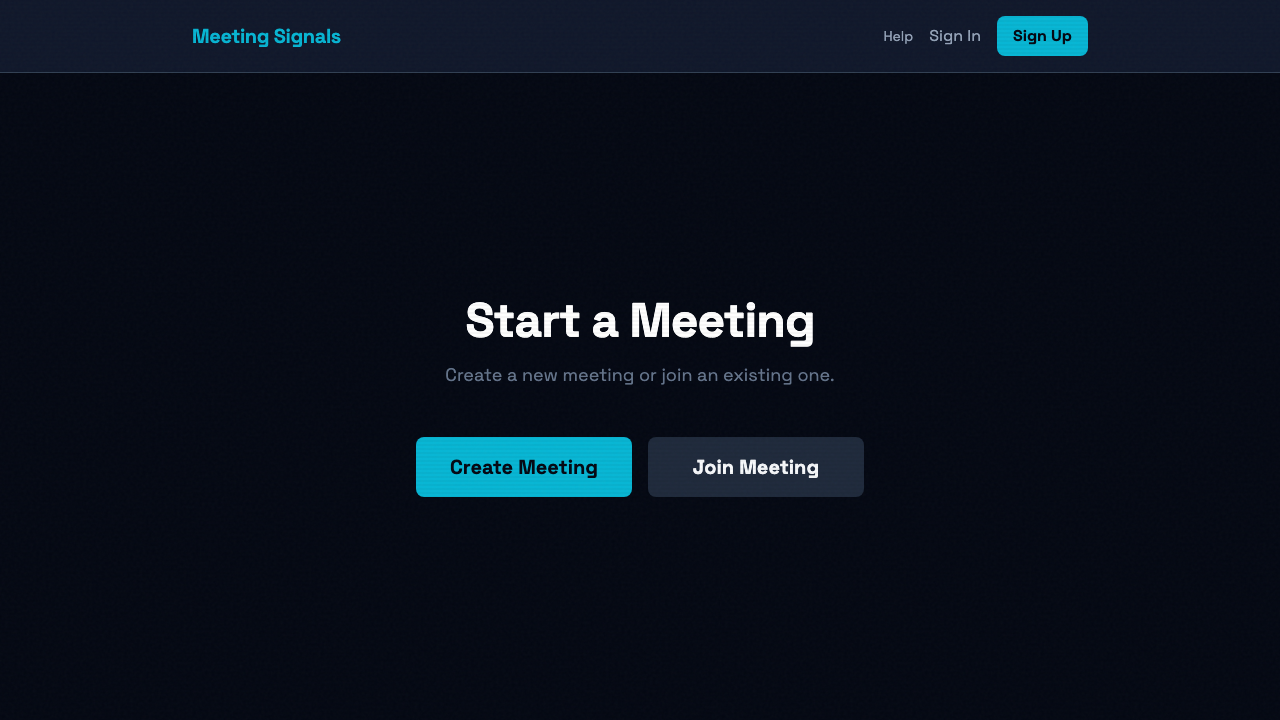Click the Start a Meeting heading
This screenshot has width=1280, height=720.
coord(640,321)
